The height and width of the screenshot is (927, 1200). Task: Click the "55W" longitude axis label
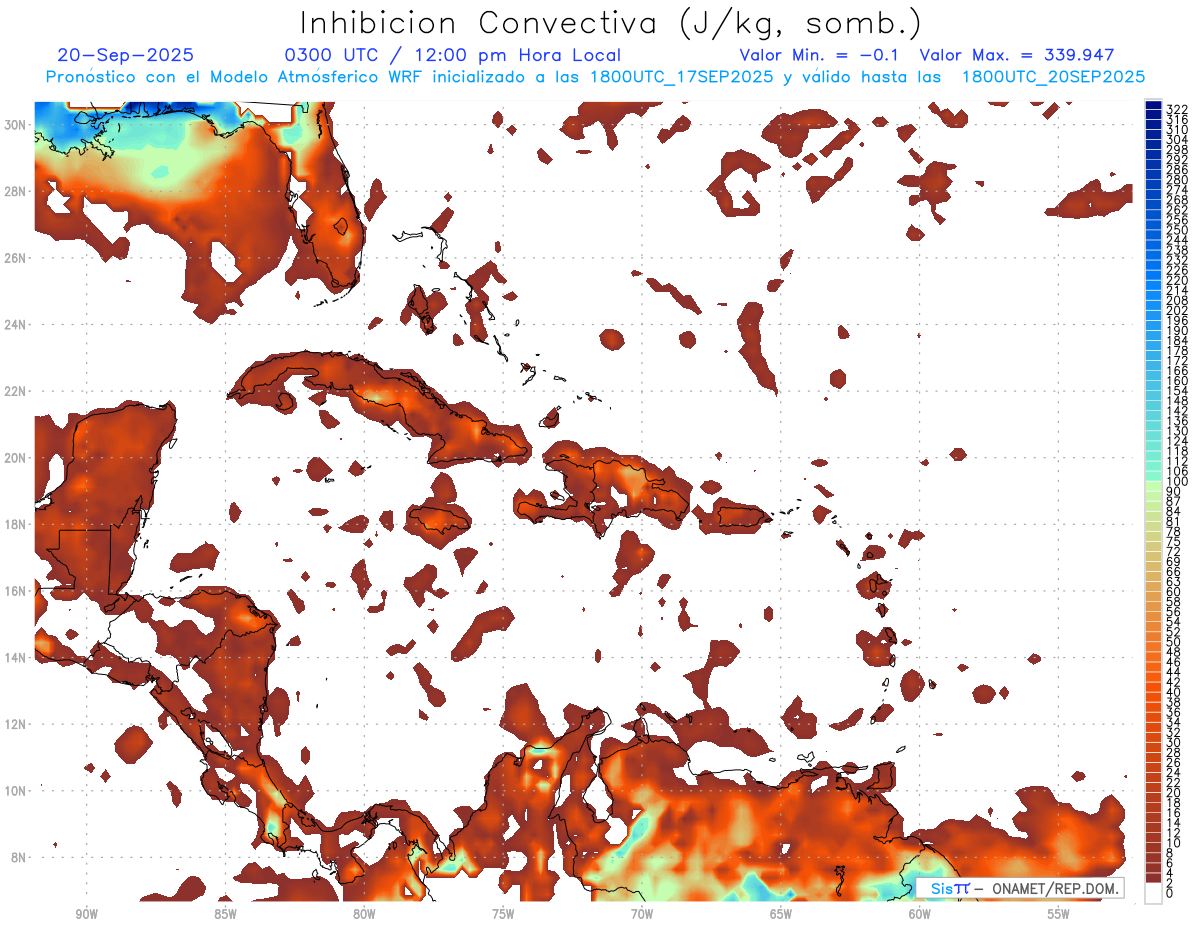(x=1059, y=914)
